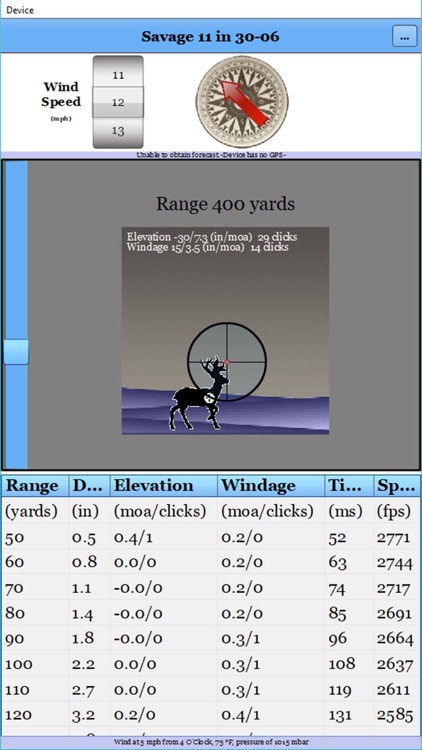Open the more options button beside the rifle name
The height and width of the screenshot is (750, 422).
coord(404,36)
